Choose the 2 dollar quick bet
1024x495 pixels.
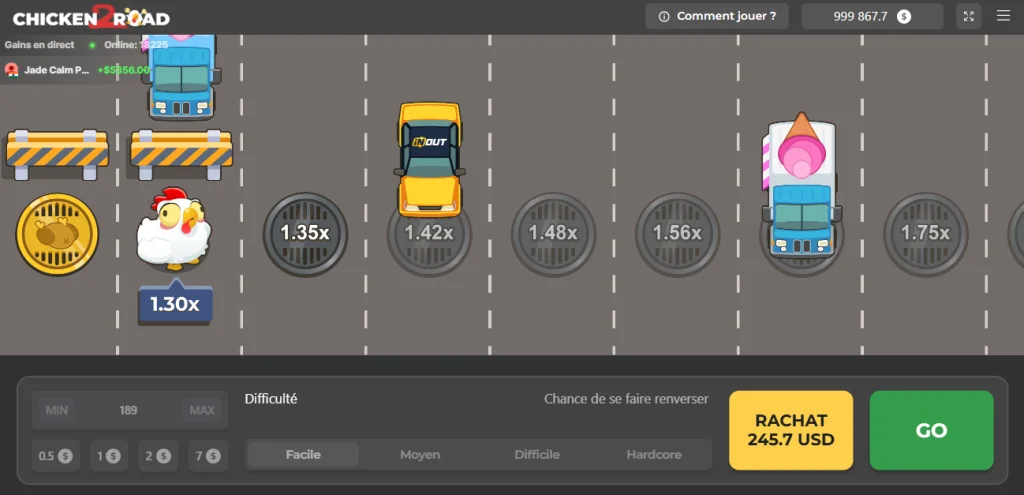158,456
